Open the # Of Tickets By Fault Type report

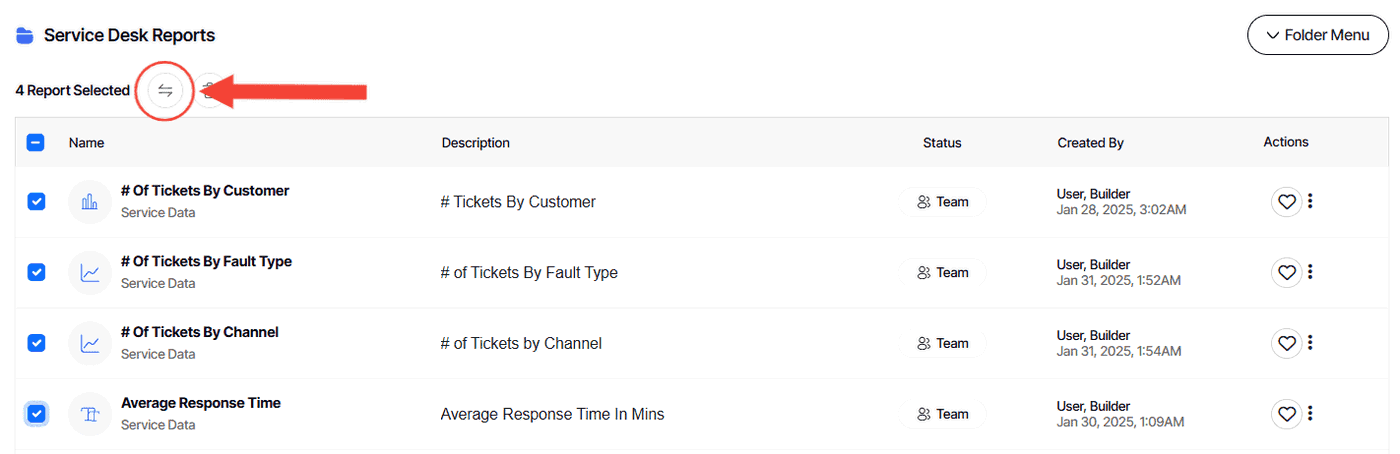pyautogui.click(x=206, y=261)
